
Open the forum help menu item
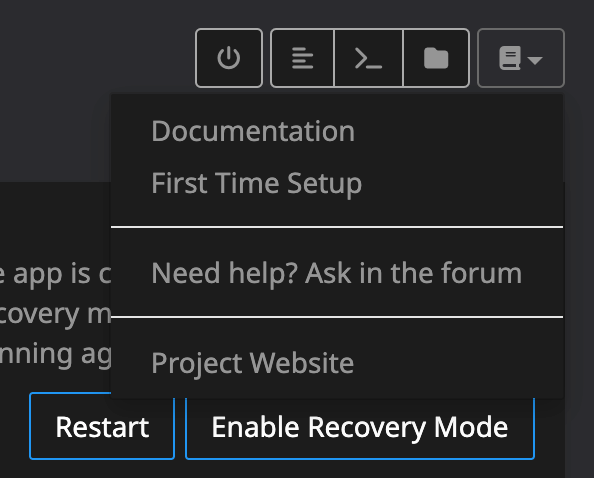pyautogui.click(x=336, y=273)
